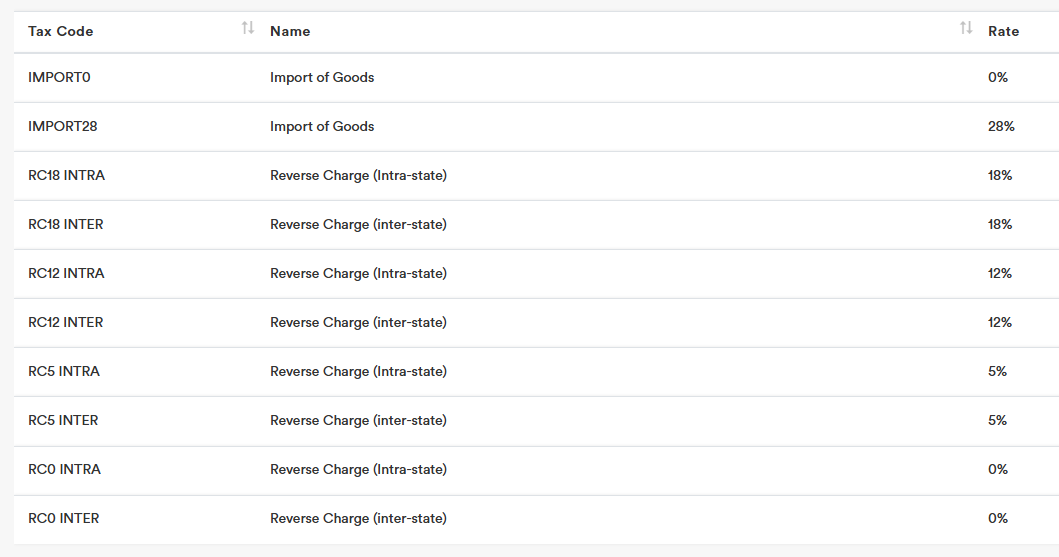1059x557 pixels.
Task: Click the 18% rate for RC18 INTRA
Action: click(1000, 175)
